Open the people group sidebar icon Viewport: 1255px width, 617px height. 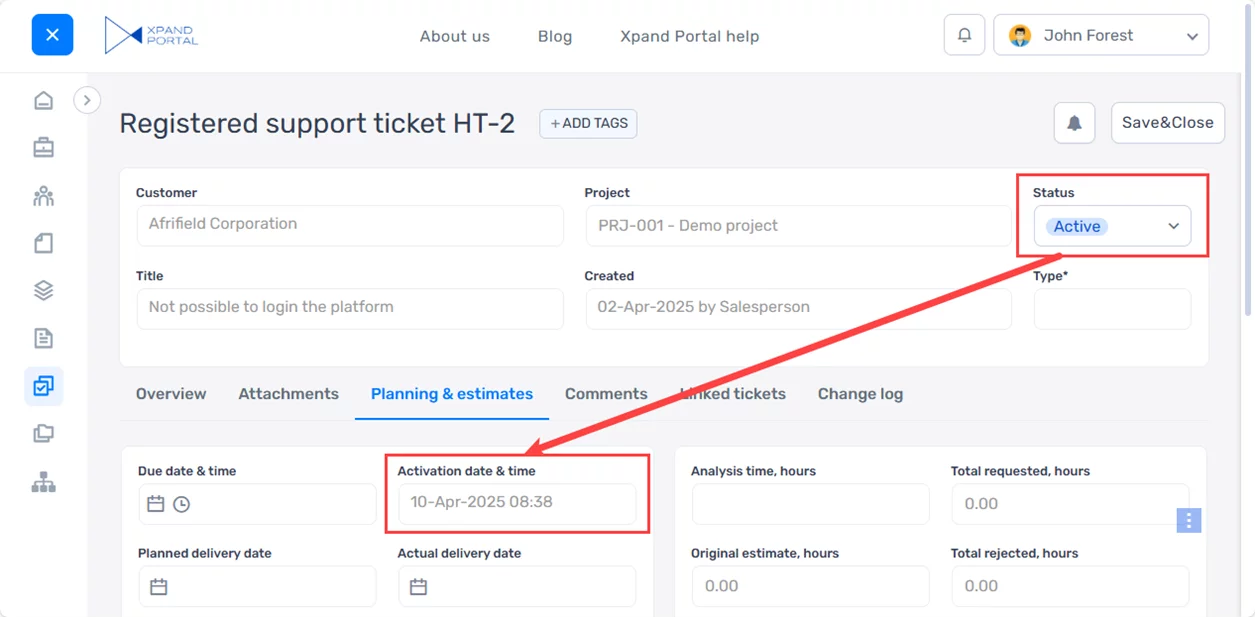pyautogui.click(x=43, y=196)
